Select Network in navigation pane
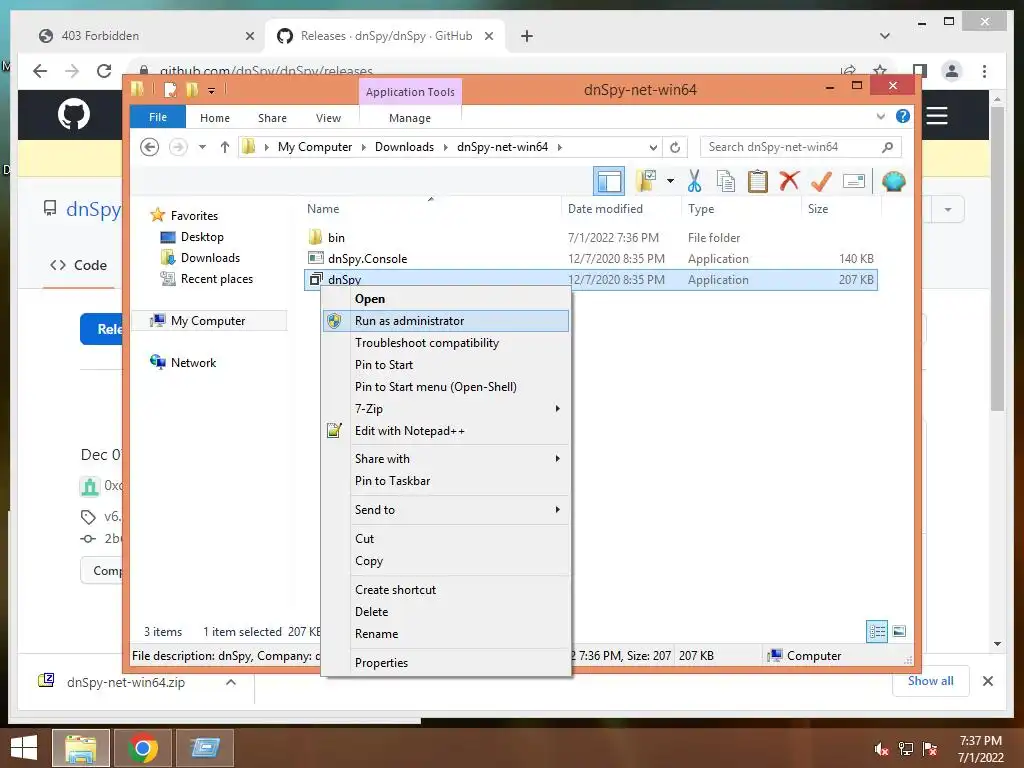Image resolution: width=1024 pixels, height=768 pixels. pos(184,362)
